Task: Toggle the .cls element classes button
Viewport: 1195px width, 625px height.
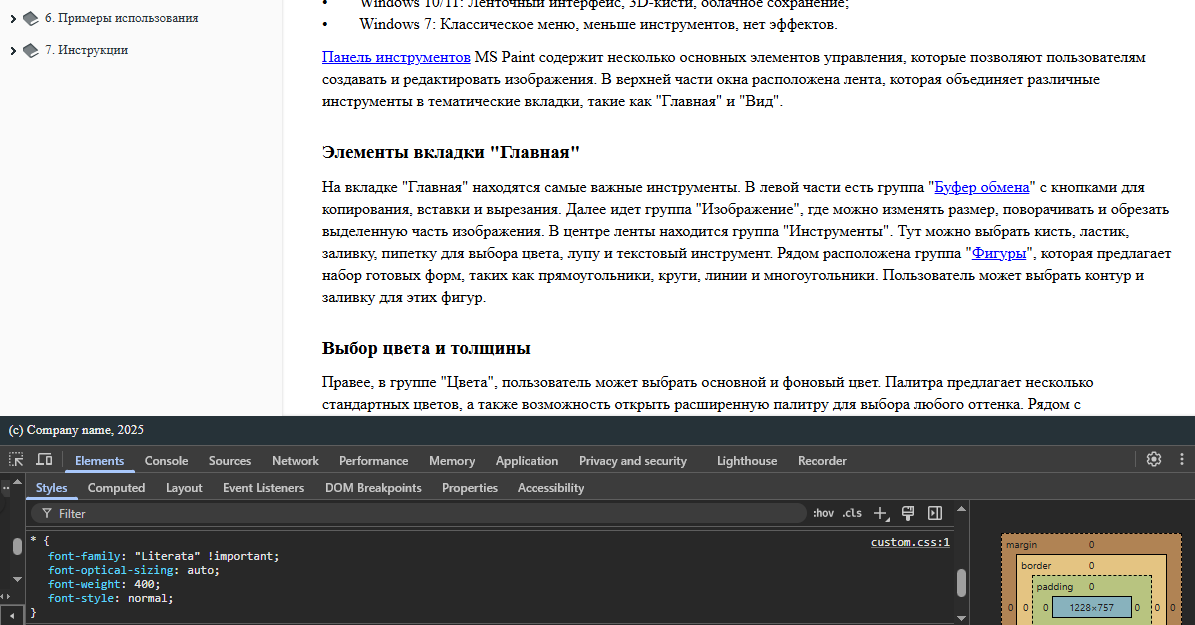Action: pos(852,513)
